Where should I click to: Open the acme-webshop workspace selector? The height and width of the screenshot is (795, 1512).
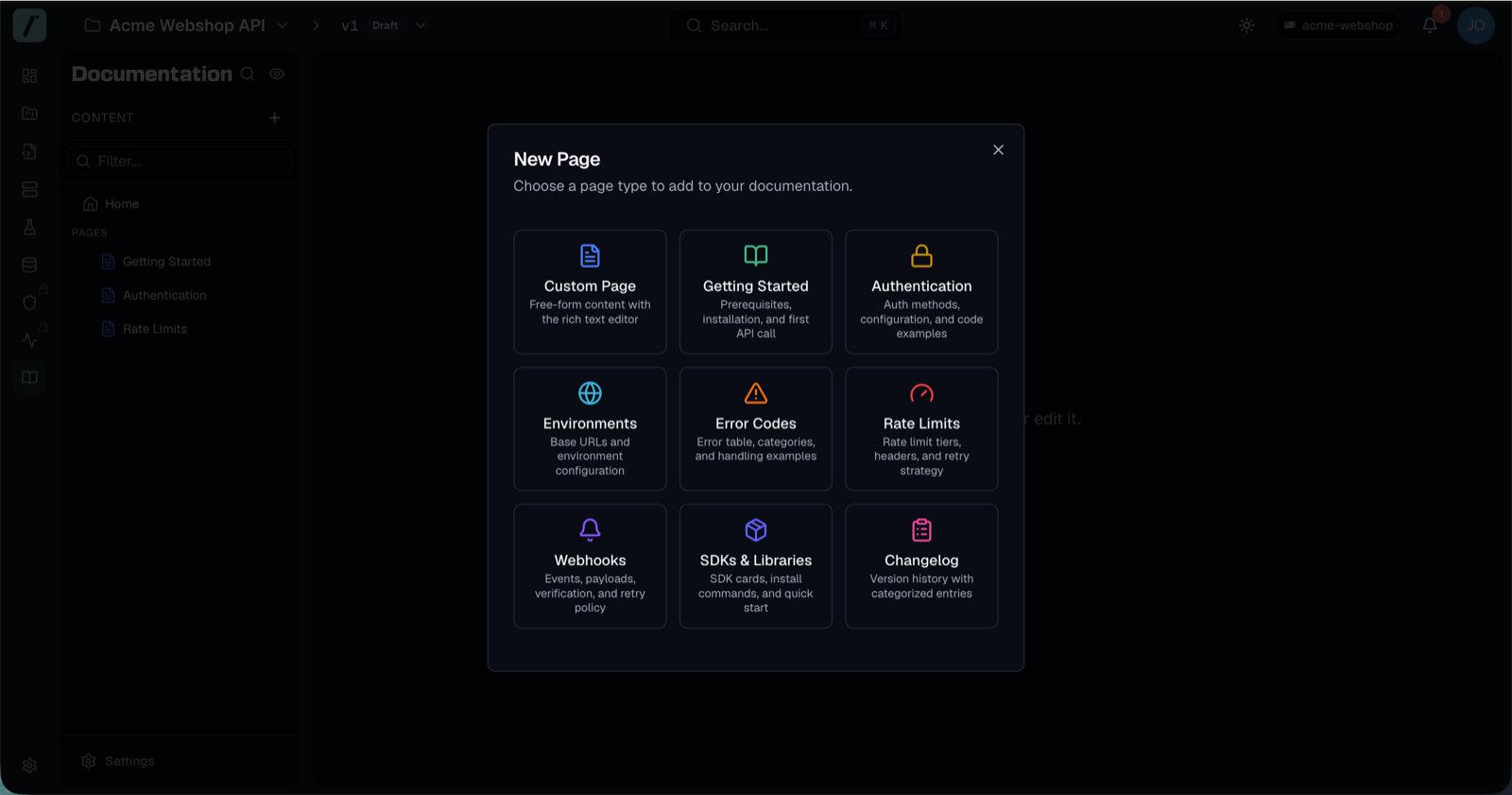[x=1338, y=26]
